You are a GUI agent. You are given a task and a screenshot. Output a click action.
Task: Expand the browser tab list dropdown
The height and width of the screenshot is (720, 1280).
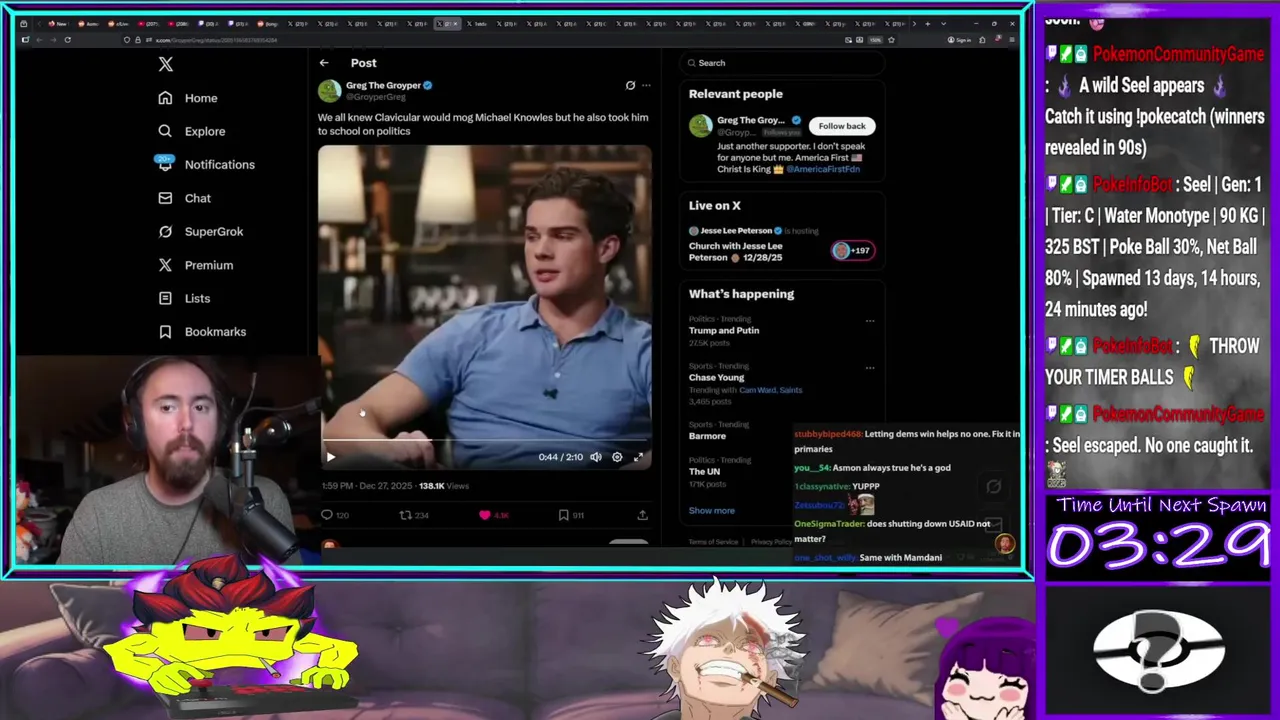pos(943,23)
